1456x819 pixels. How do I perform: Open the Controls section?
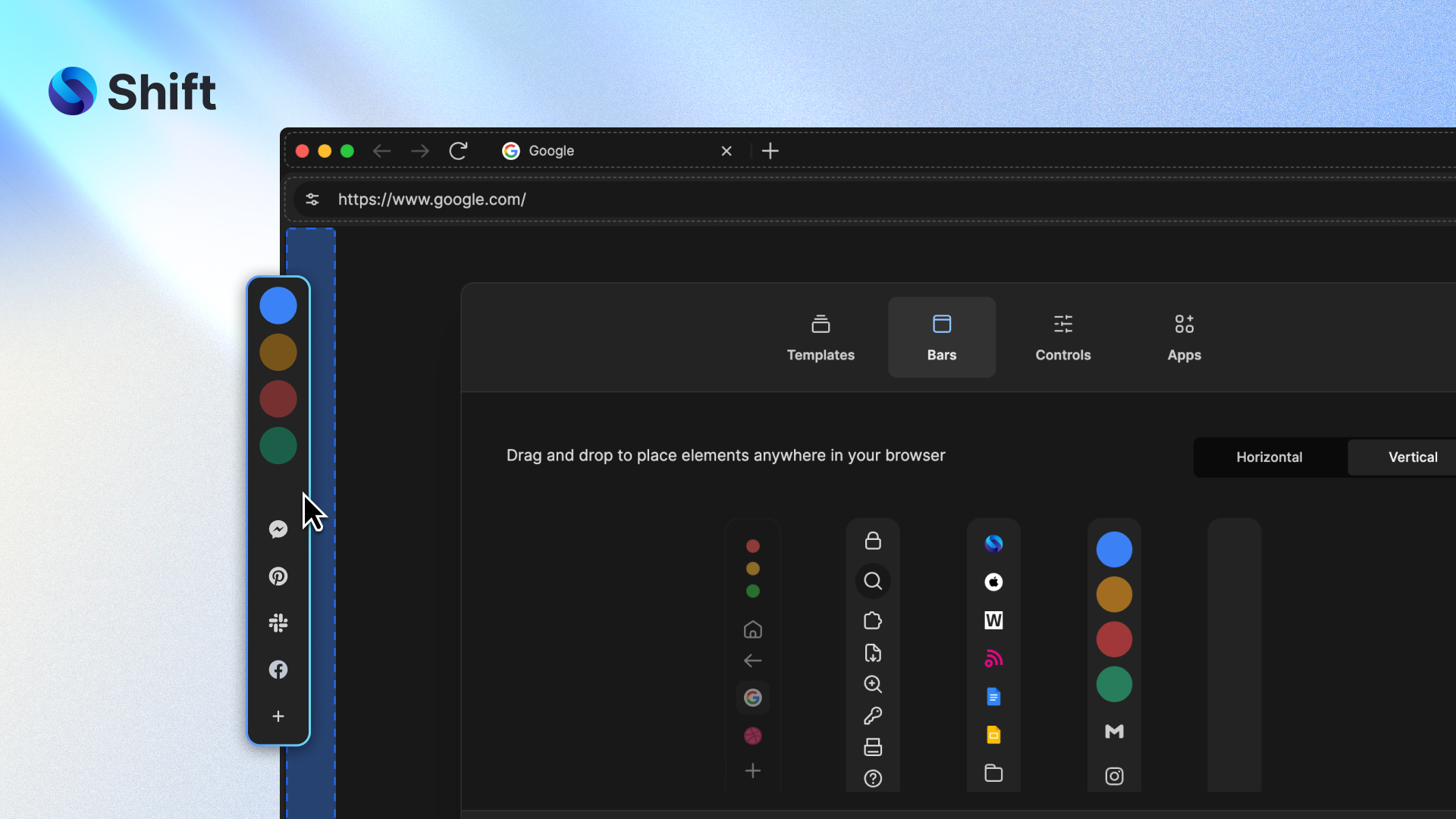1062,337
